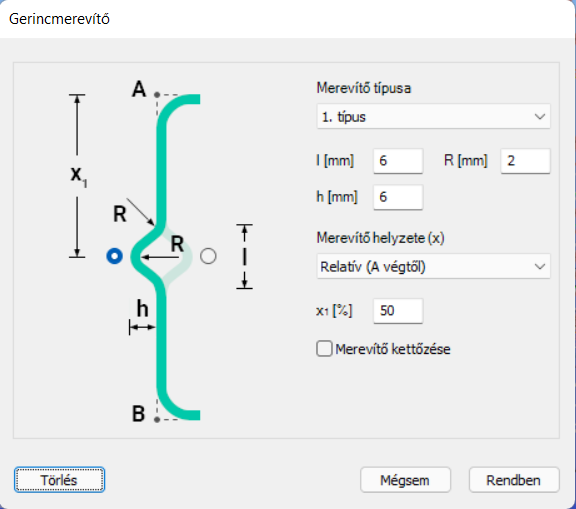Open the Merevítő típusa dropdown
576x509 pixels.
click(x=433, y=116)
